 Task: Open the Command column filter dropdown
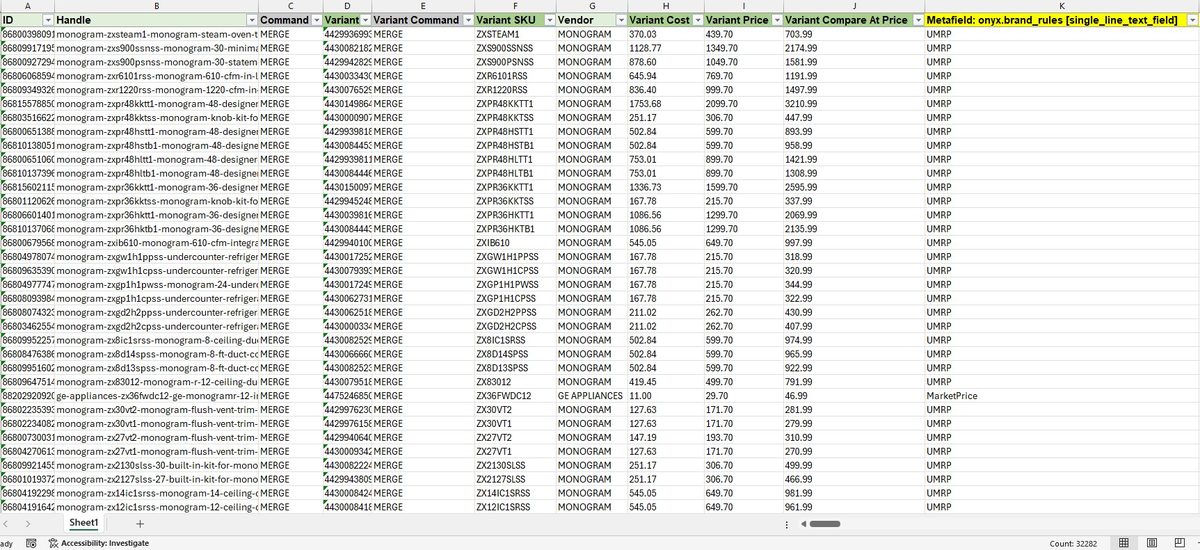[316, 20]
